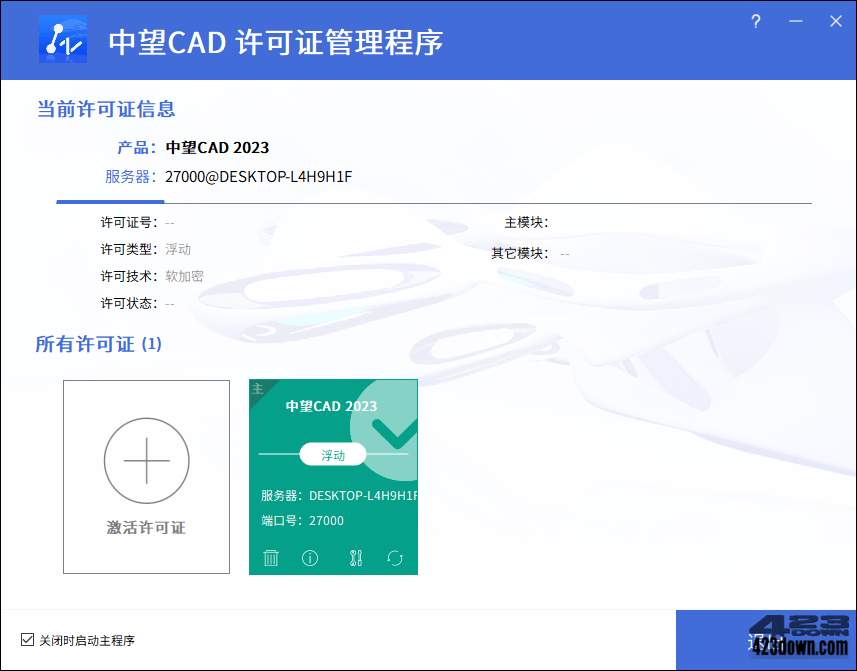
Task: Open help with the question mark icon
Action: [755, 21]
